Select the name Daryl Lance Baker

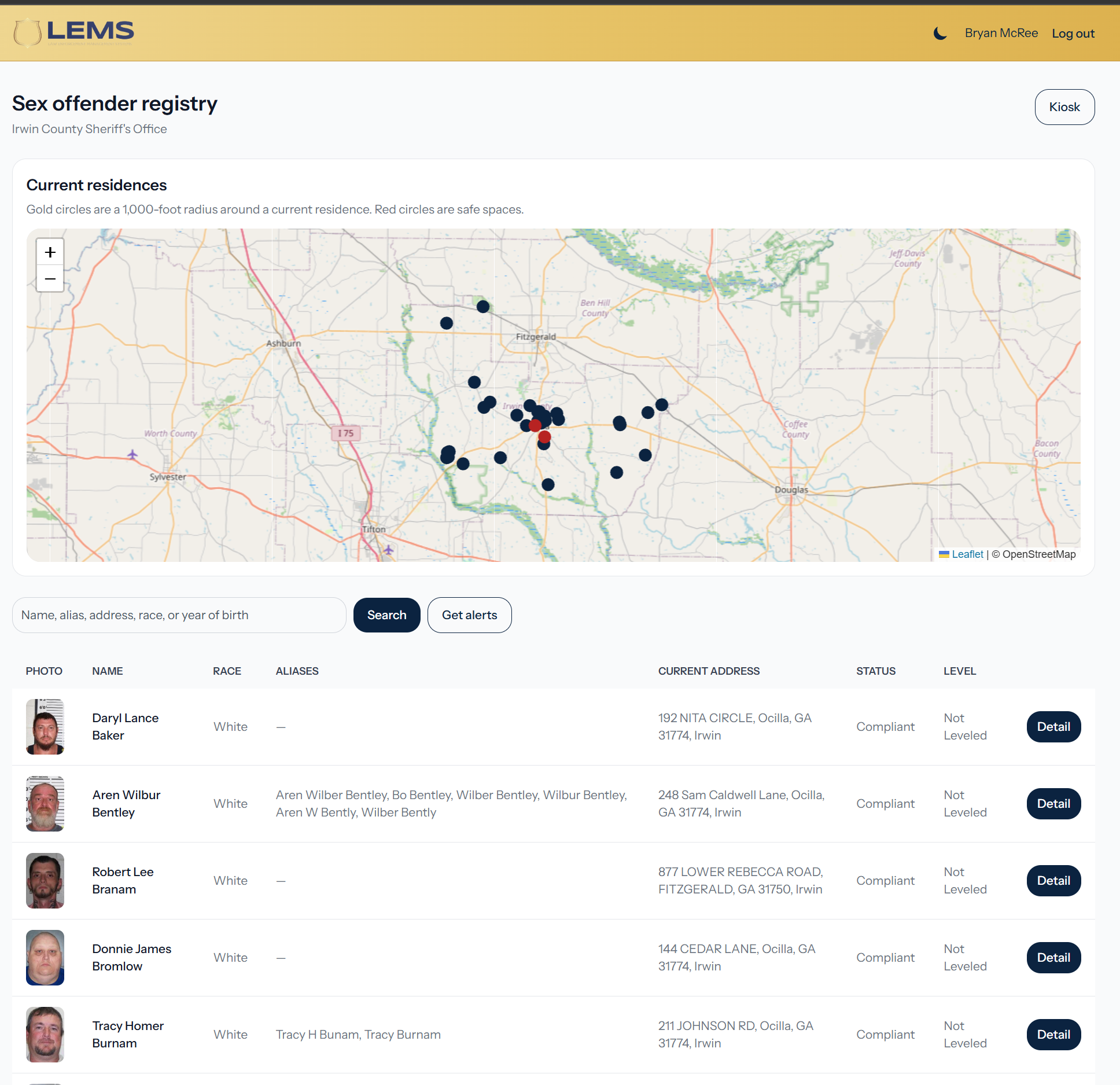[125, 727]
